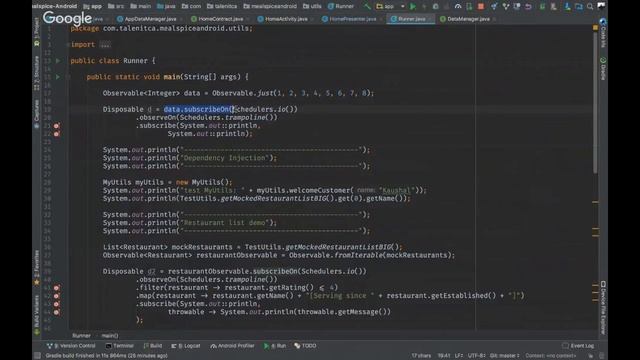Open the Logcat tool window

(x=186, y=346)
